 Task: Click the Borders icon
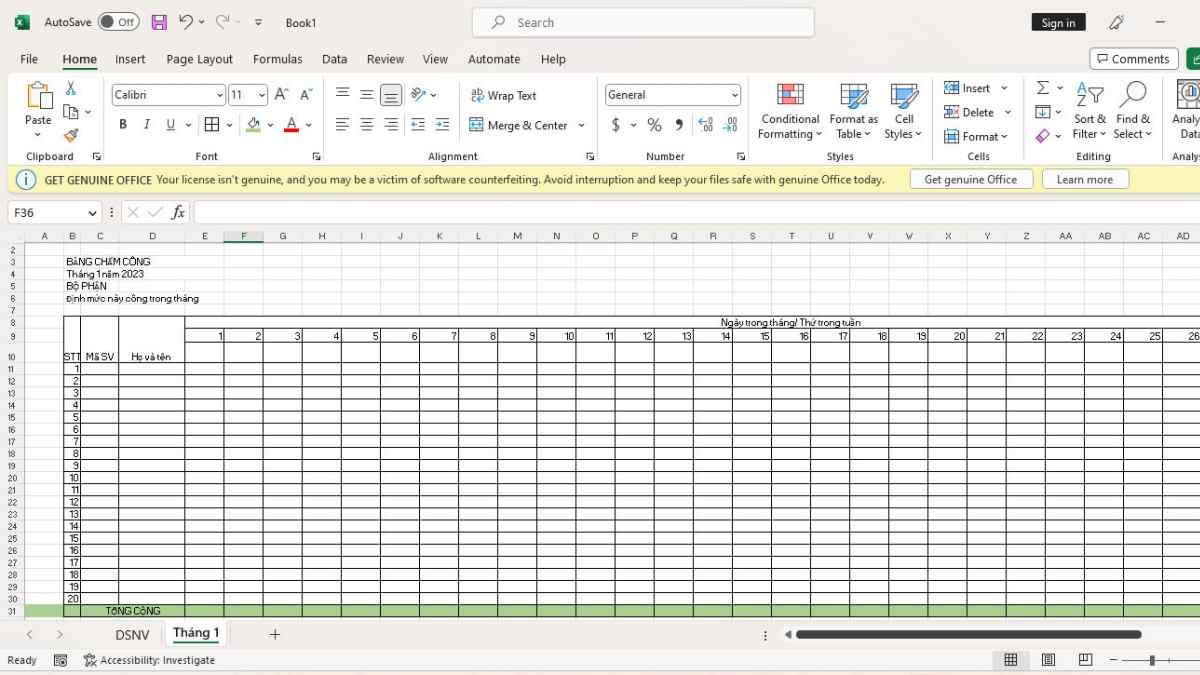coord(212,125)
